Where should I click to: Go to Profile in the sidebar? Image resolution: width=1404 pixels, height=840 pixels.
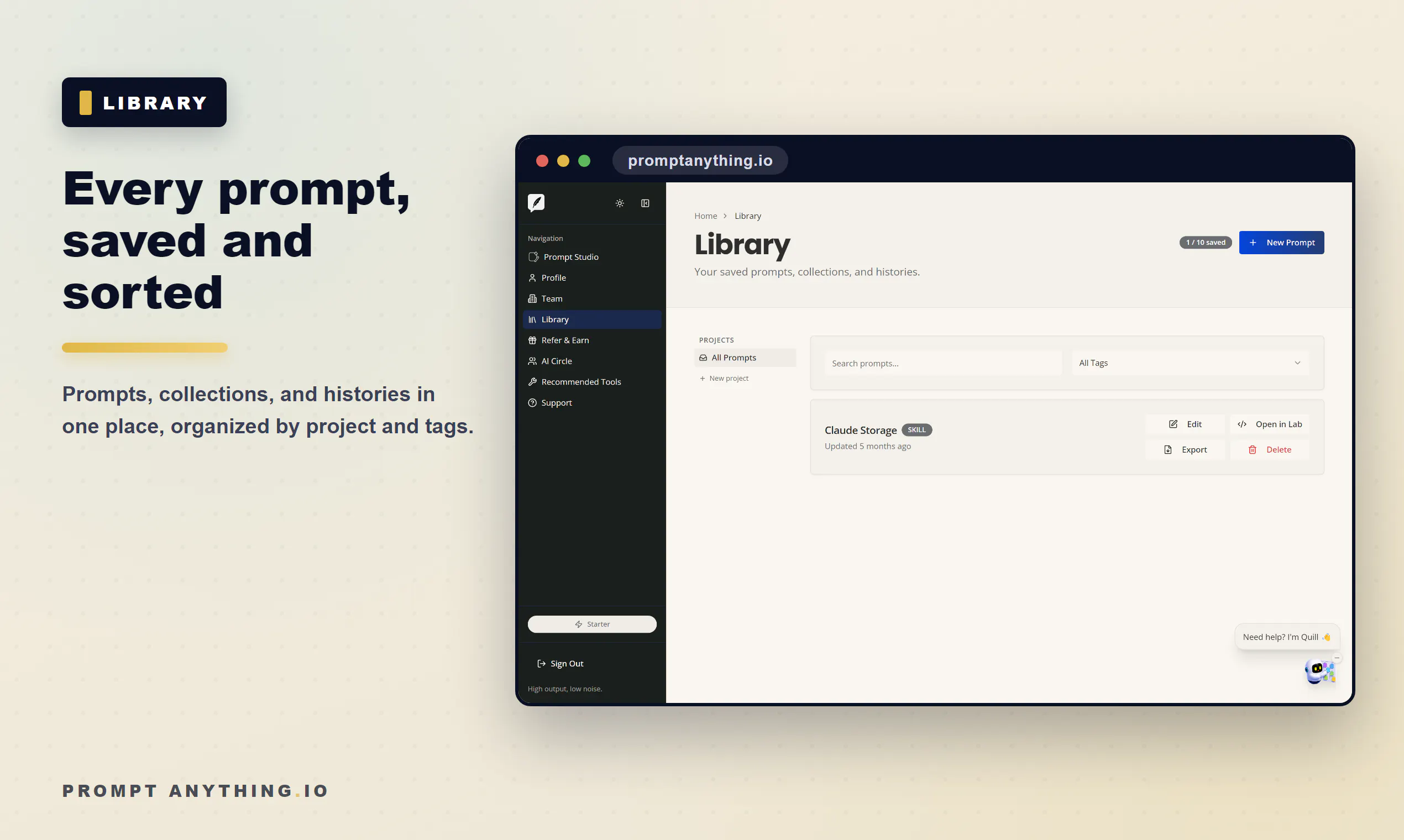(x=591, y=278)
